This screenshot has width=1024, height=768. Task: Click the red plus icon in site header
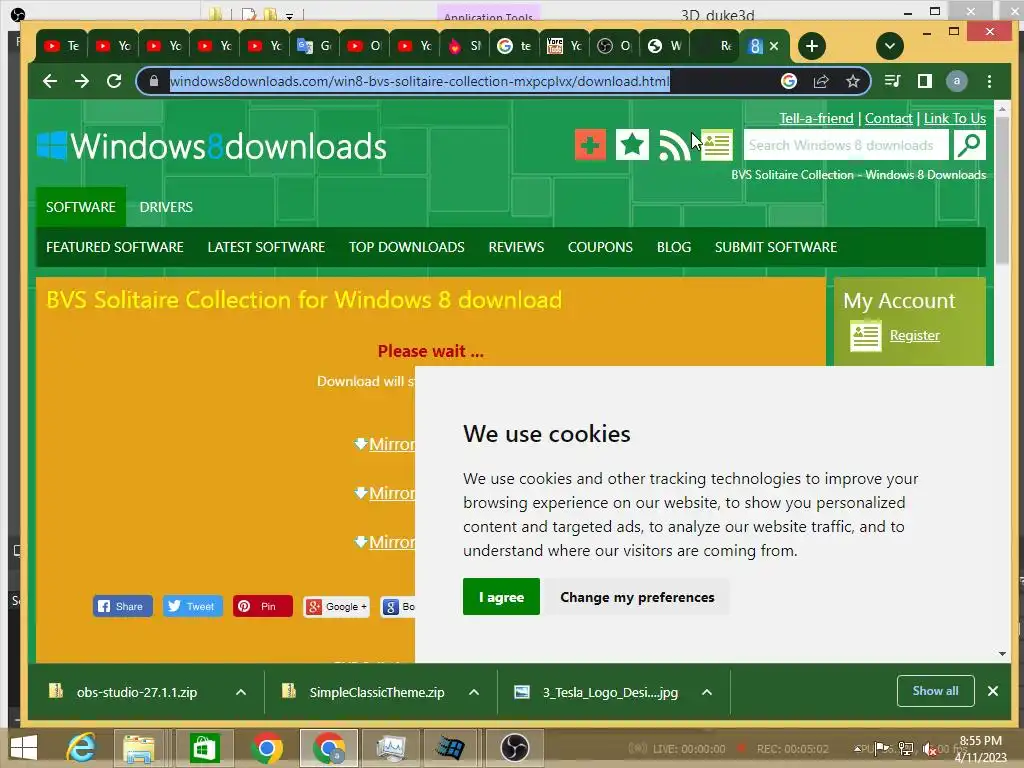(590, 145)
